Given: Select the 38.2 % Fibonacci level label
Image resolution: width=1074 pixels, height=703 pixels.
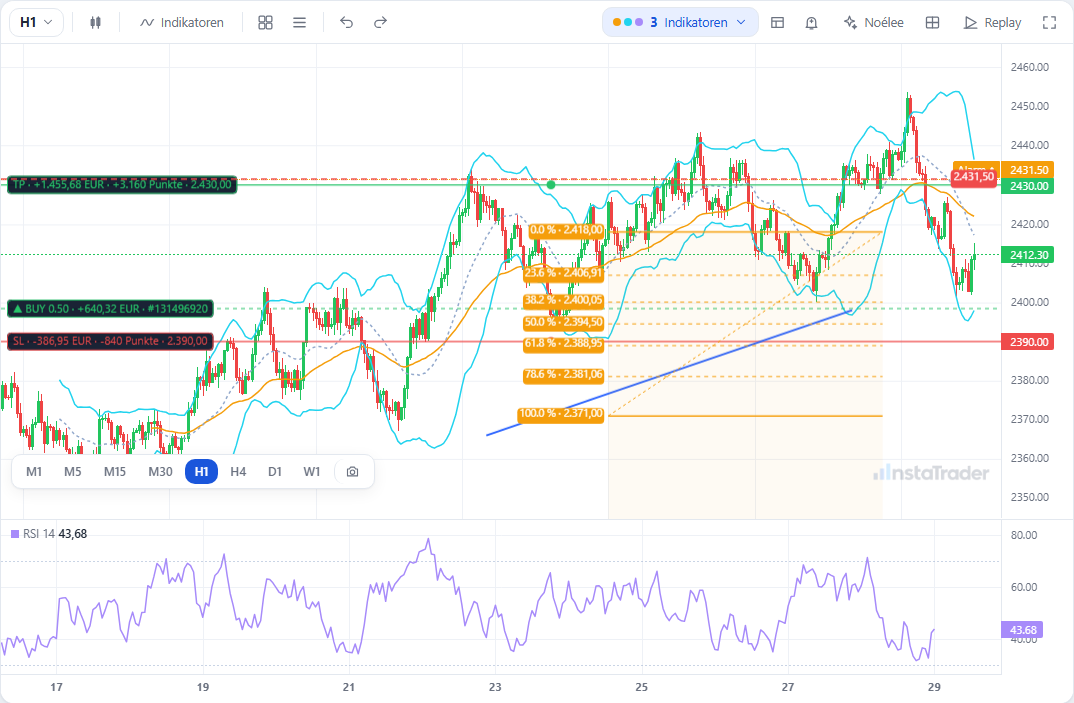Looking at the screenshot, I should pos(563,300).
